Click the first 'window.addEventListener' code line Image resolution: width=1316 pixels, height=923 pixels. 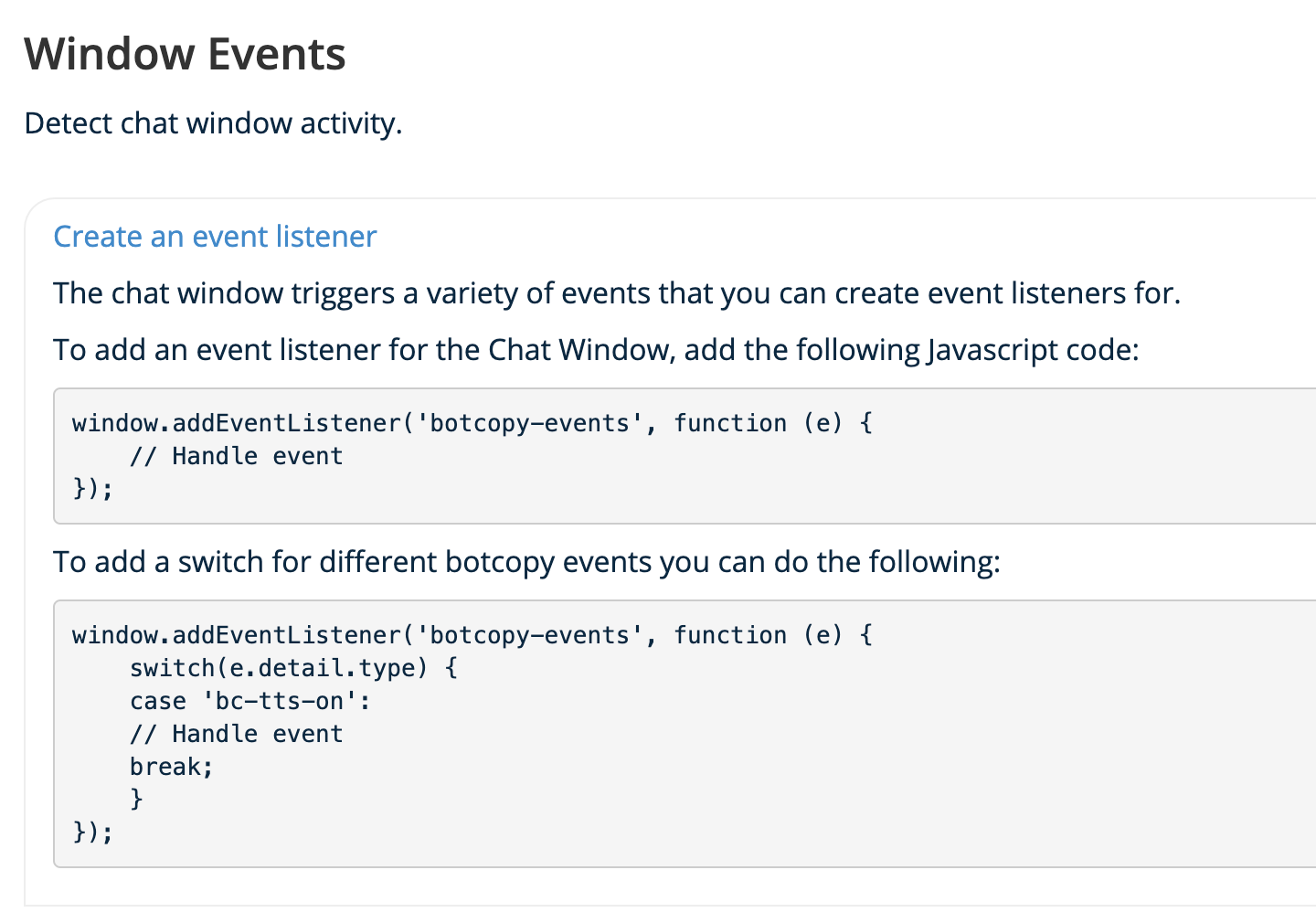point(472,423)
